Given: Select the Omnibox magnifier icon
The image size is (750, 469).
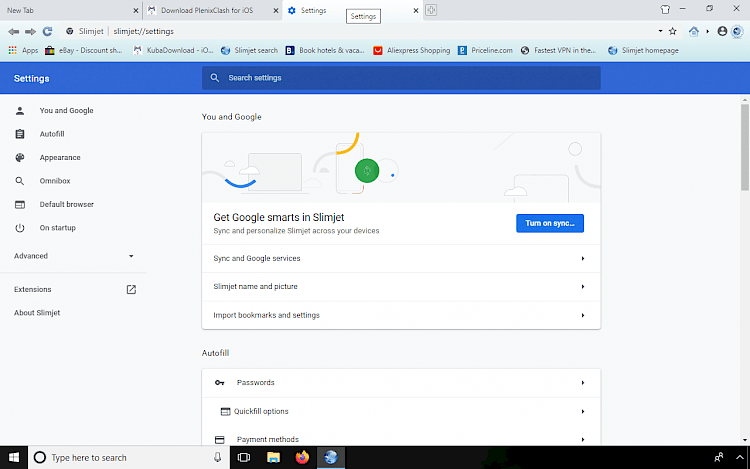Looking at the screenshot, I should 20,181.
